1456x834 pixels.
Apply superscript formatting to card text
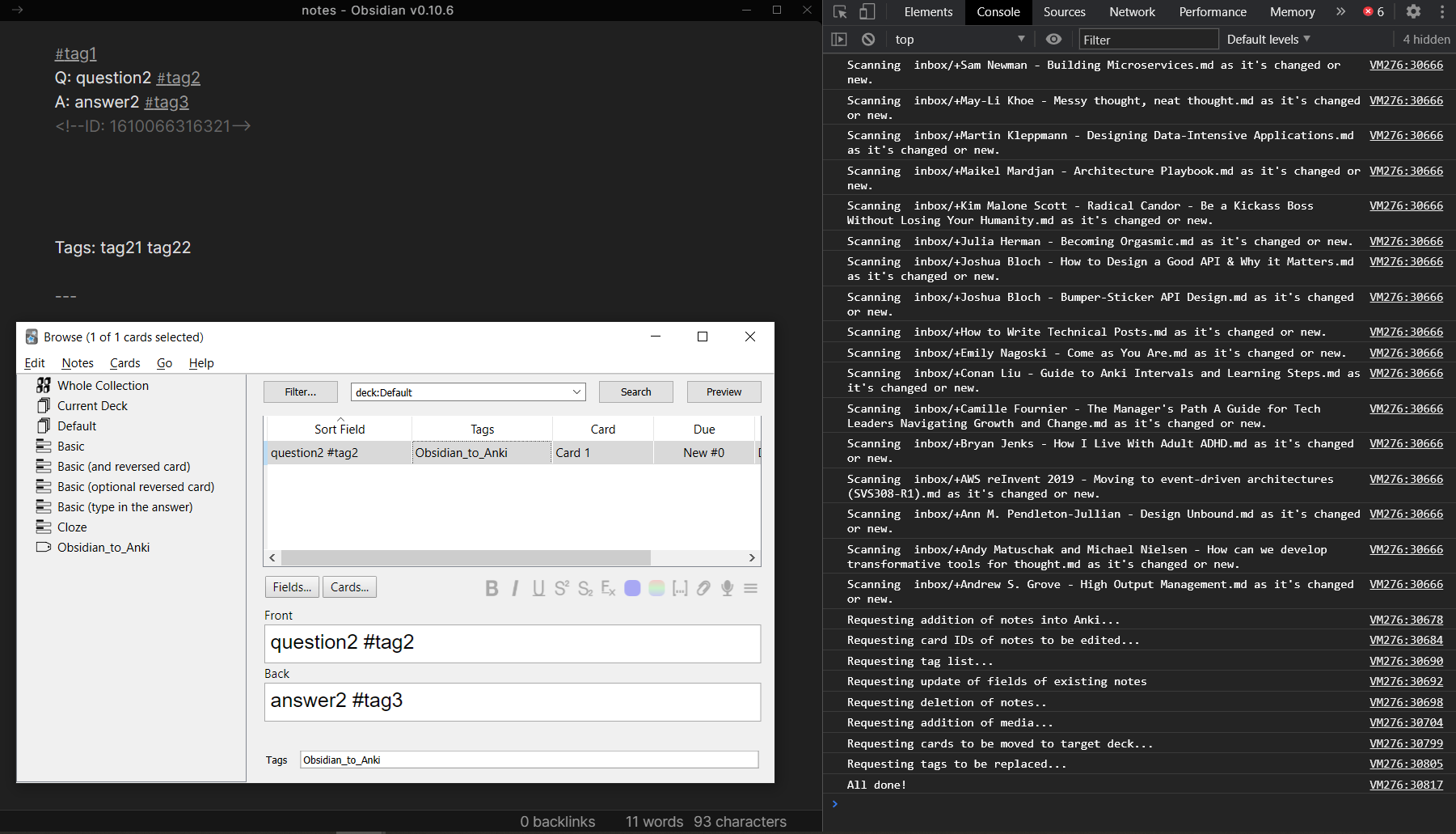coord(561,588)
